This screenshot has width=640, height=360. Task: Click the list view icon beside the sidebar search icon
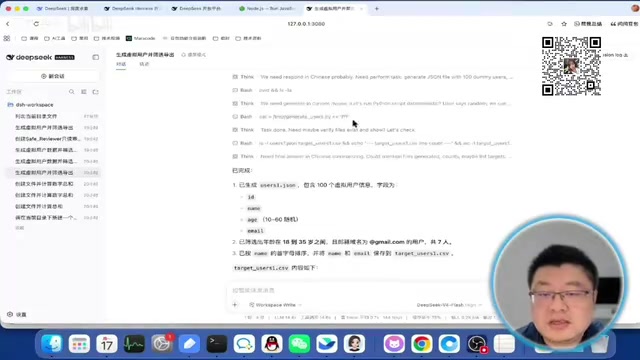tap(84, 92)
